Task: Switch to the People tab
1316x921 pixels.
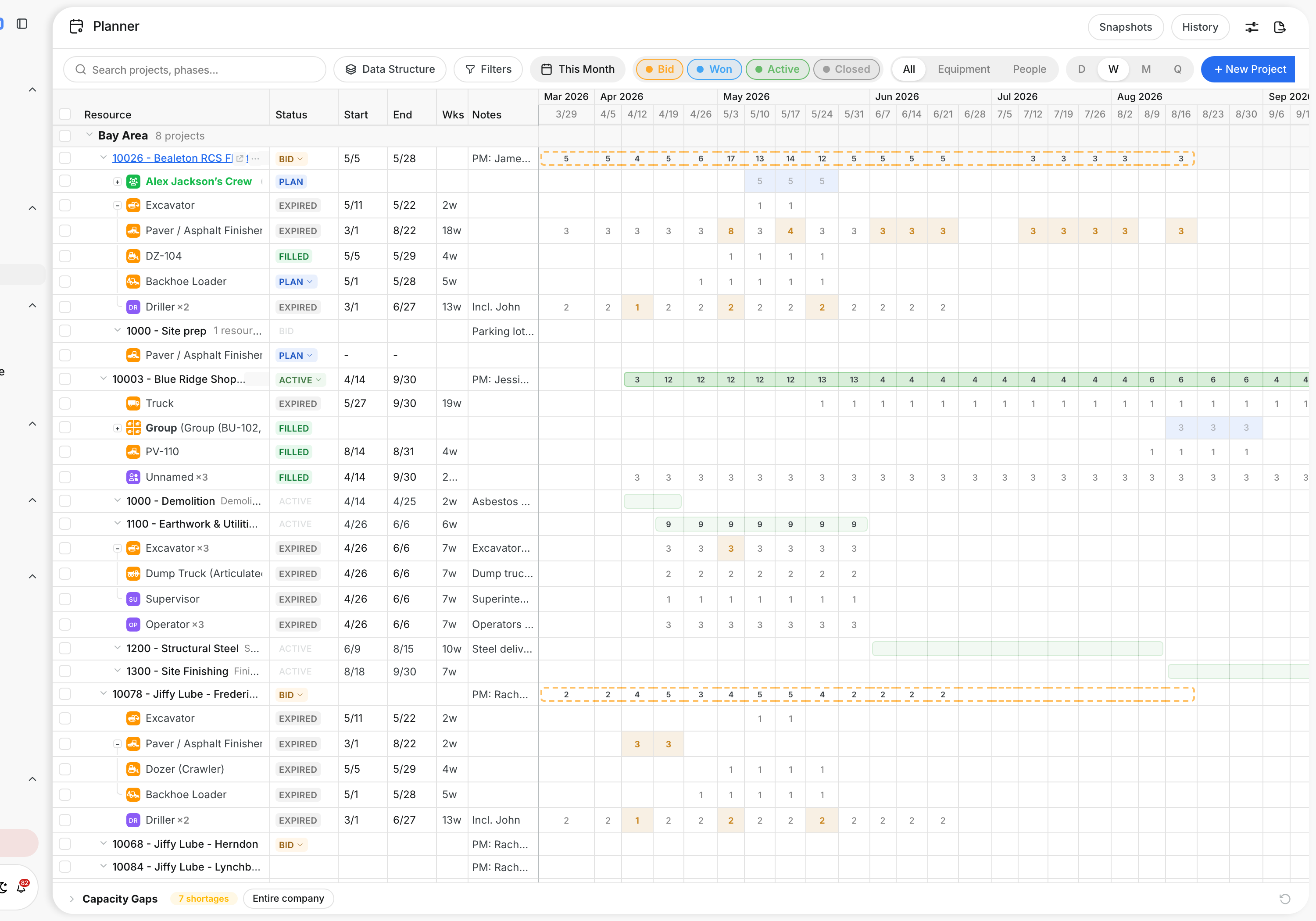Action: [x=1029, y=69]
